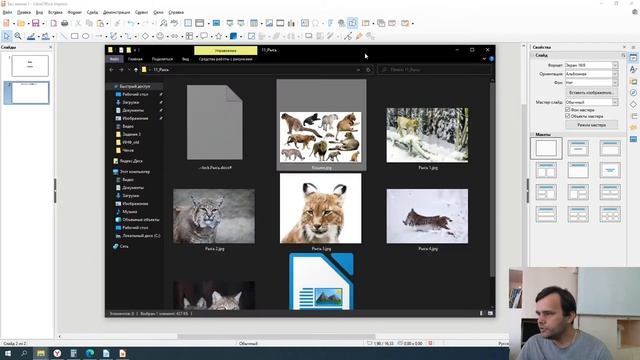640x360 pixels.
Task: Select the Callout shapes tool
Action: coord(204,36)
